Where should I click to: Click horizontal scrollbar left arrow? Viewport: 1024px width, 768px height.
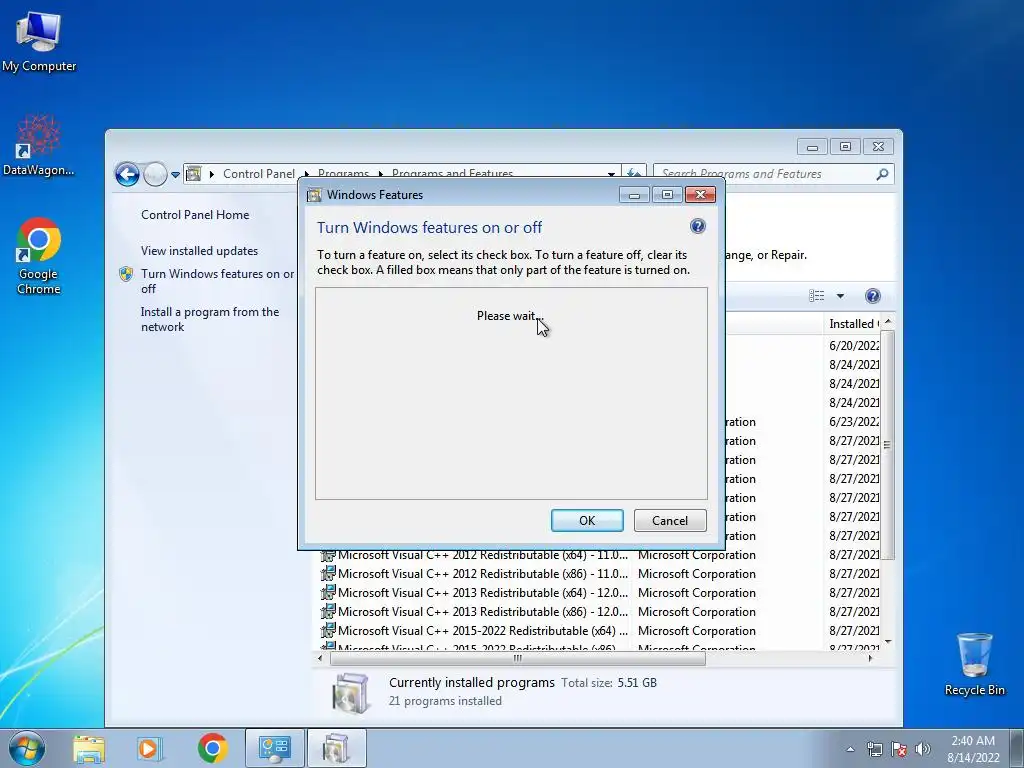pos(319,658)
